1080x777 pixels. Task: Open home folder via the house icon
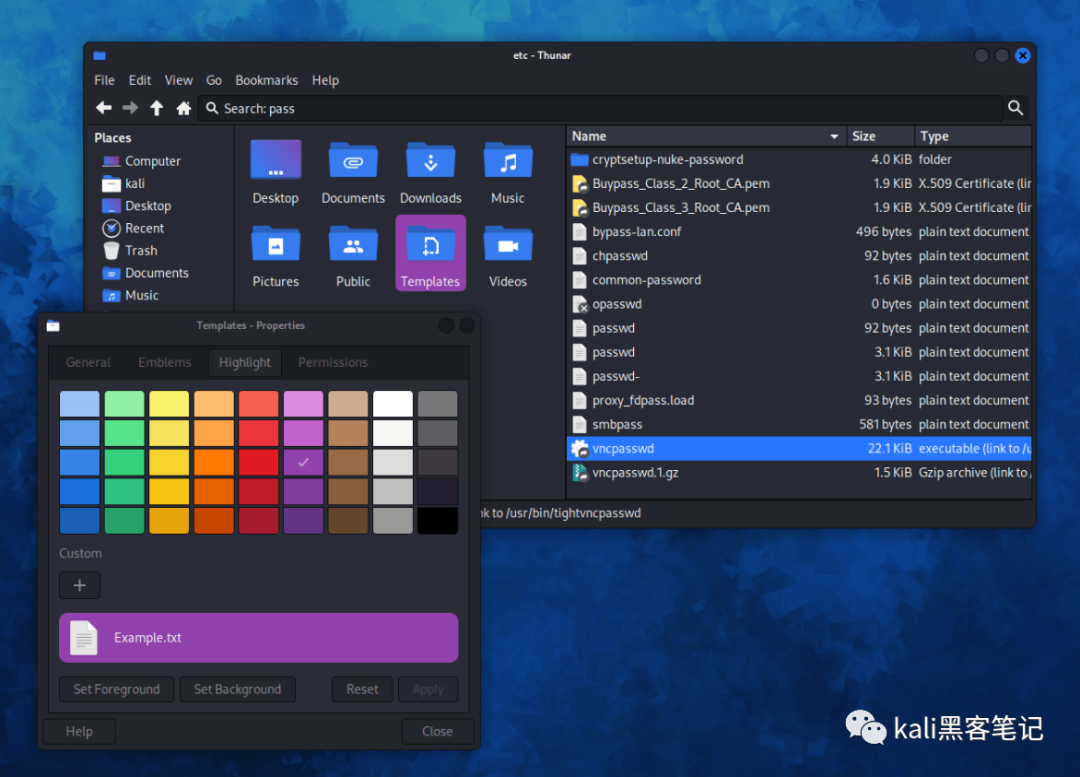(x=183, y=108)
